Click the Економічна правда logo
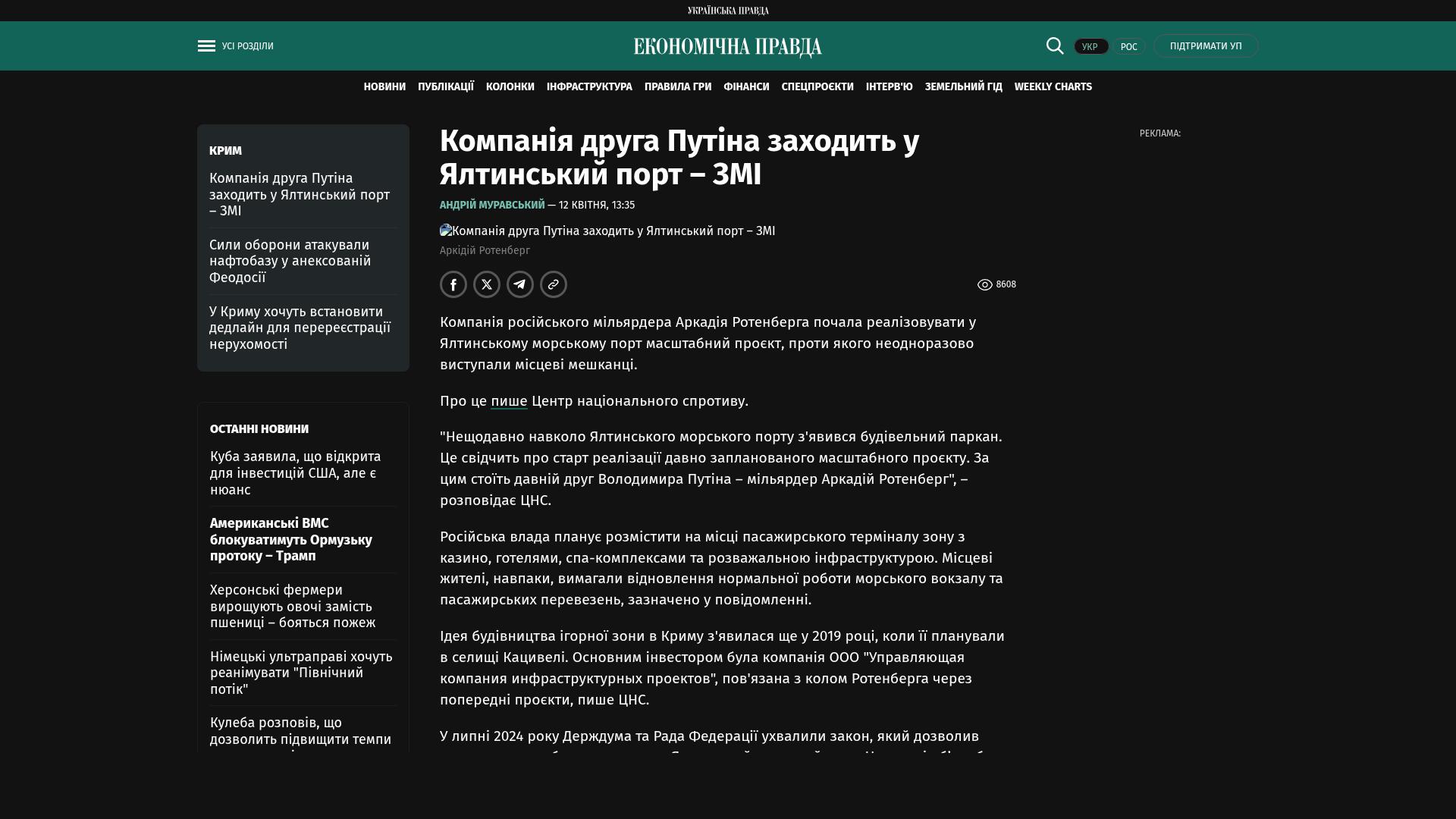Screen dimensions: 1456x819 [727, 47]
